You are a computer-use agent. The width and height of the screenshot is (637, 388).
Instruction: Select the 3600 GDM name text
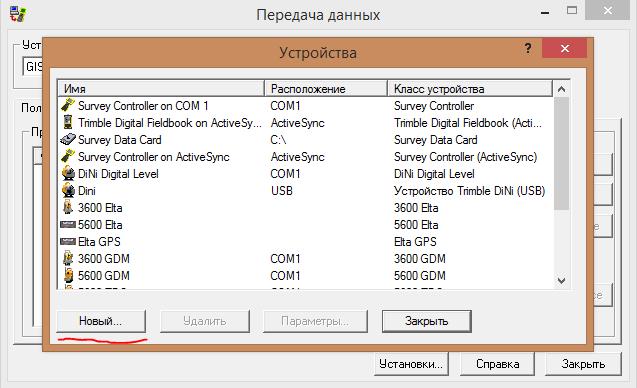pyautogui.click(x=104, y=259)
